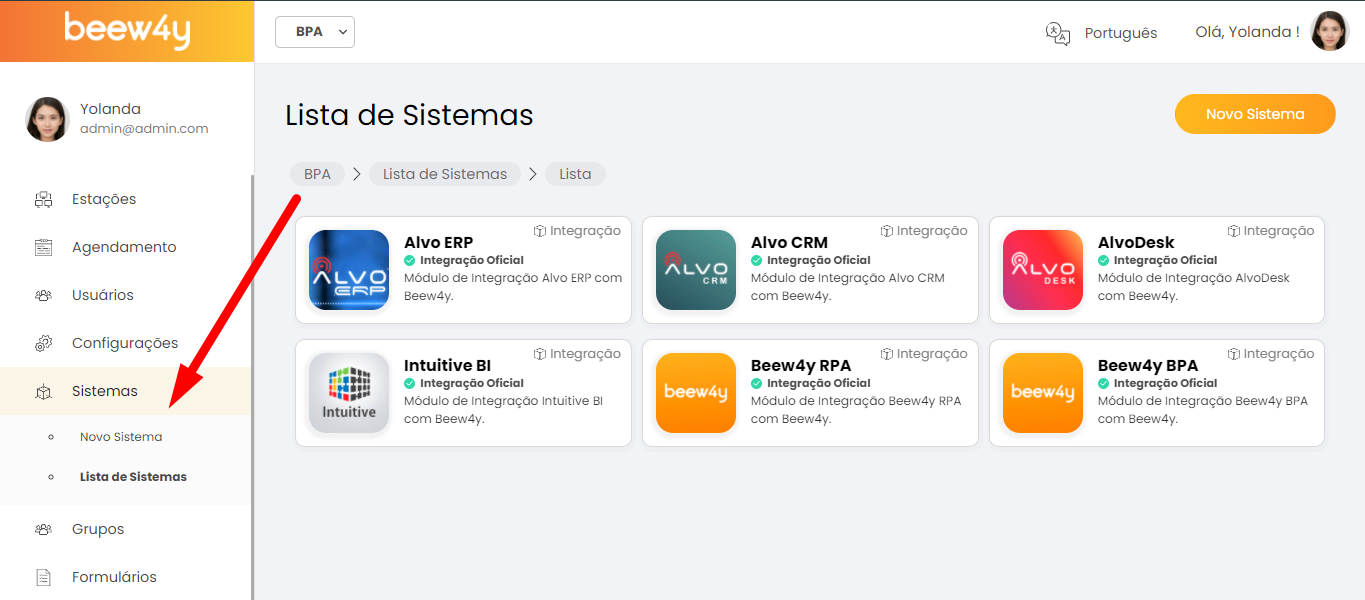Screen dimensions: 1365x600
Task: Click Integração icon on AlvoDesk card
Action: click(1234, 231)
